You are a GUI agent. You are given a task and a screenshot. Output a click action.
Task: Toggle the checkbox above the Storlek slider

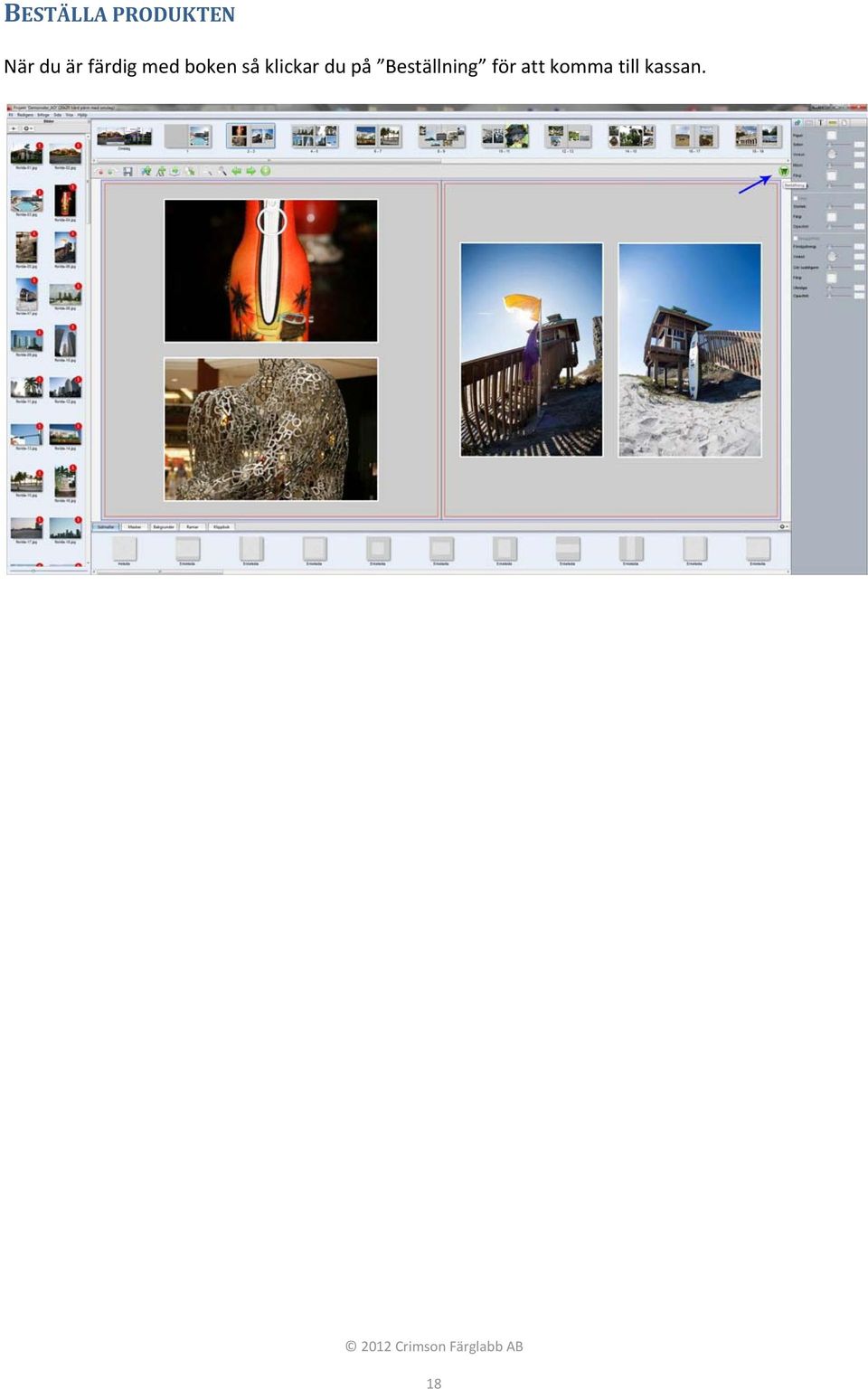tap(796, 197)
